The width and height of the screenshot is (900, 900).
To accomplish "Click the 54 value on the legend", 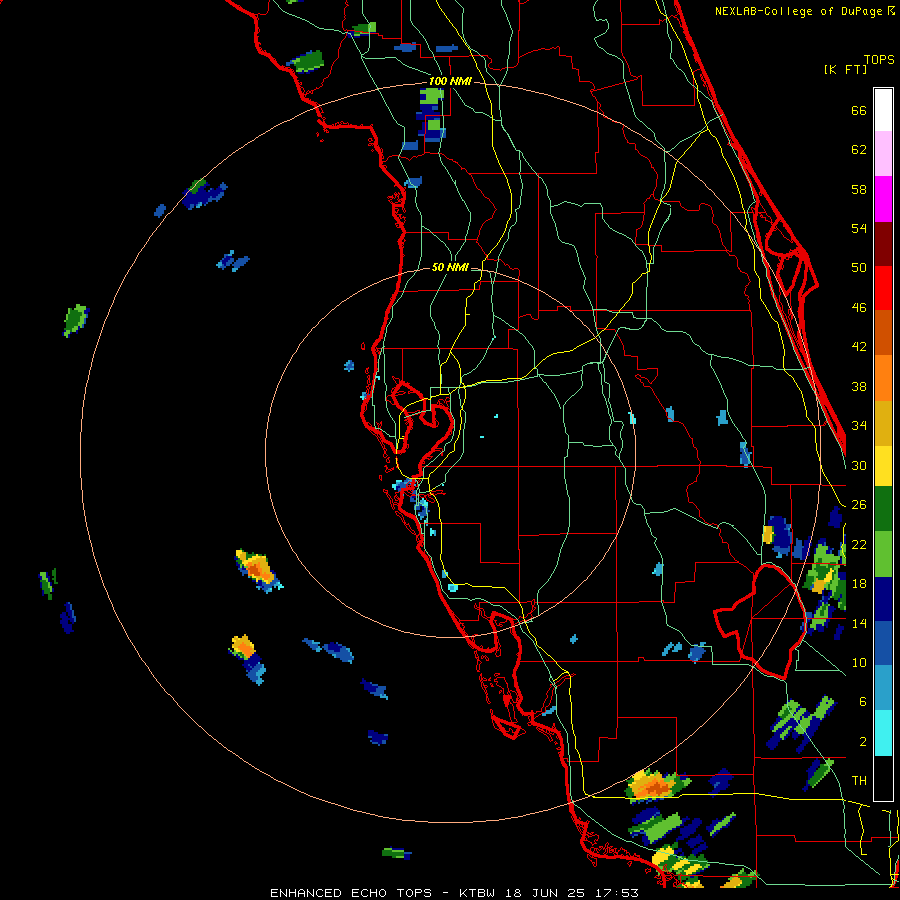I will (x=859, y=228).
